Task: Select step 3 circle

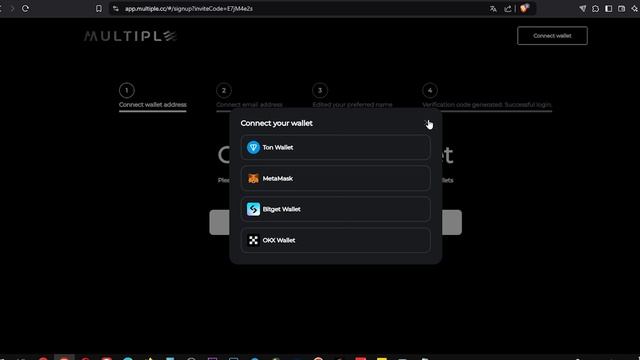Action: (x=320, y=90)
